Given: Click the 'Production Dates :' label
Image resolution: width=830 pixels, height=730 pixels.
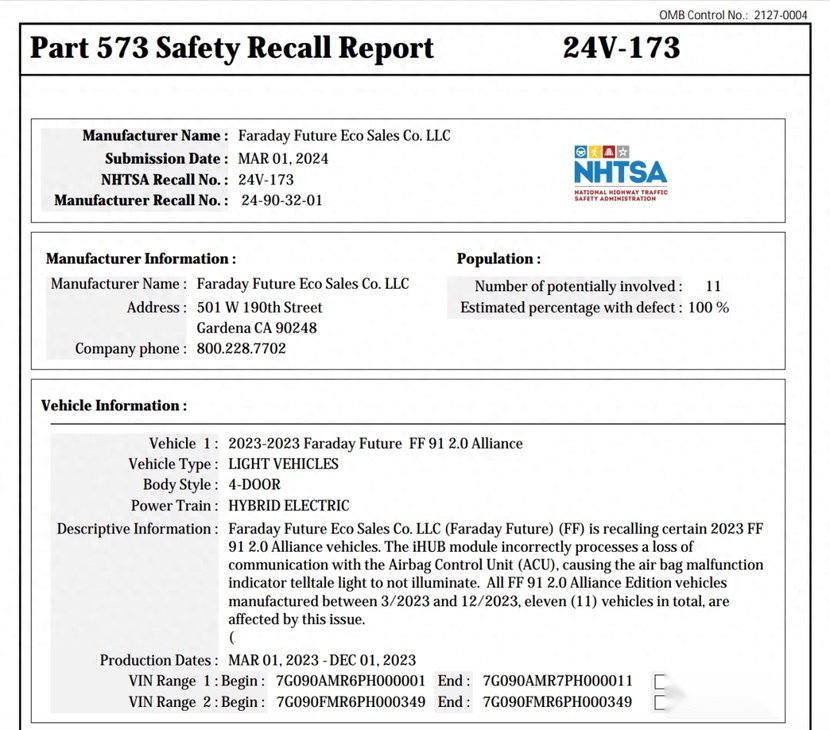Looking at the screenshot, I should 159,660.
